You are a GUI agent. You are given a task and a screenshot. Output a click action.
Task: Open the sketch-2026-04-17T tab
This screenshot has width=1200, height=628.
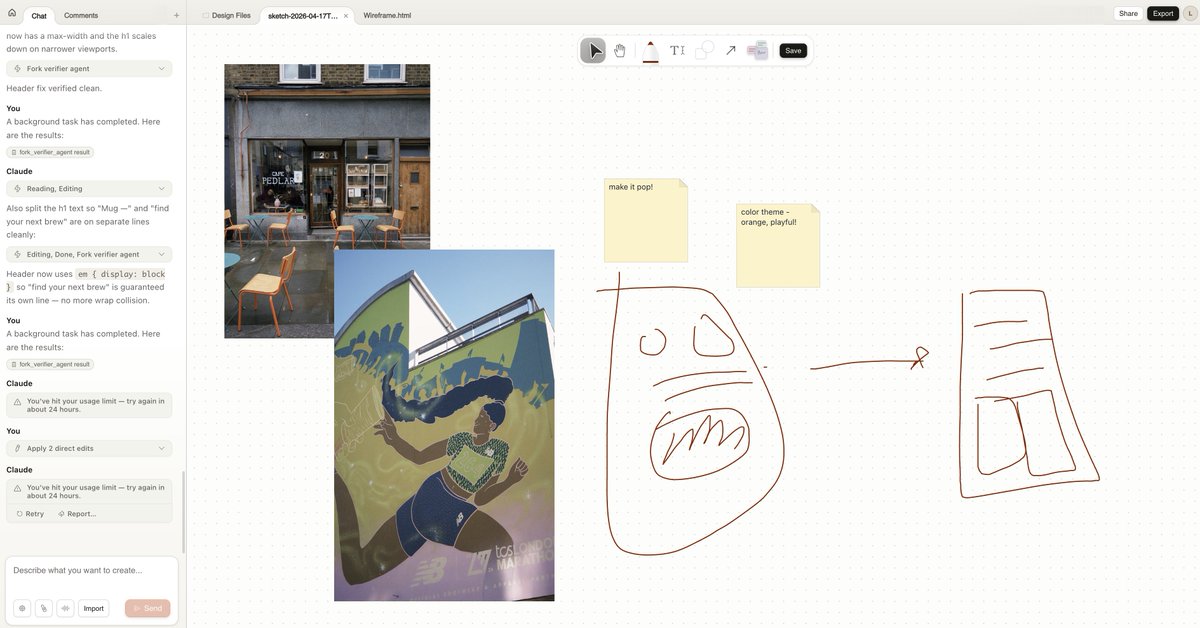tap(302, 15)
